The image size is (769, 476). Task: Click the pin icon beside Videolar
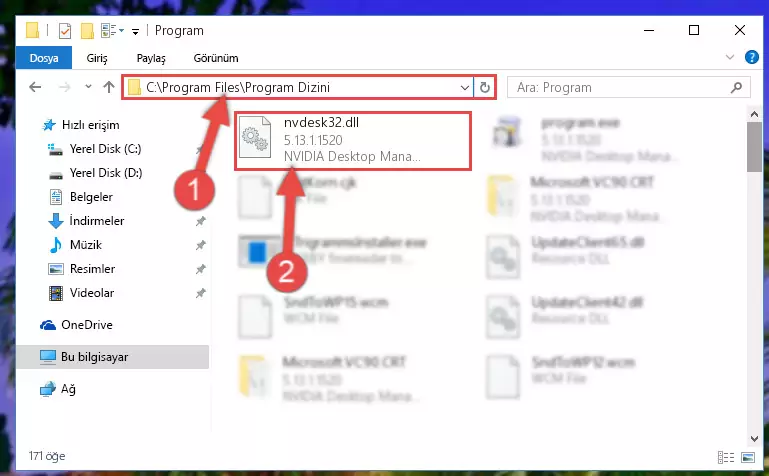point(201,293)
